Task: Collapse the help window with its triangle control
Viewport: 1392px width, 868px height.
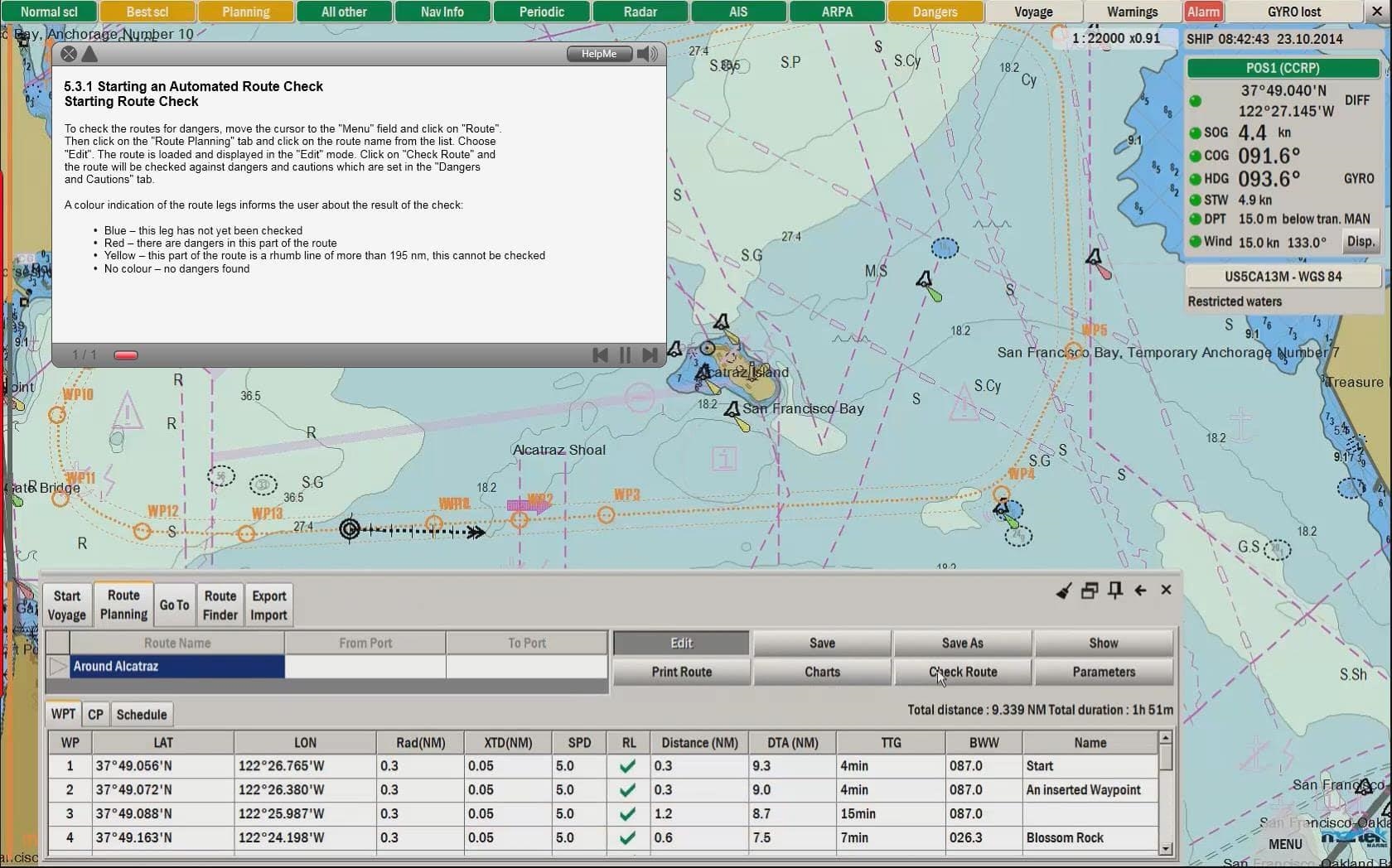Action: 89,54
